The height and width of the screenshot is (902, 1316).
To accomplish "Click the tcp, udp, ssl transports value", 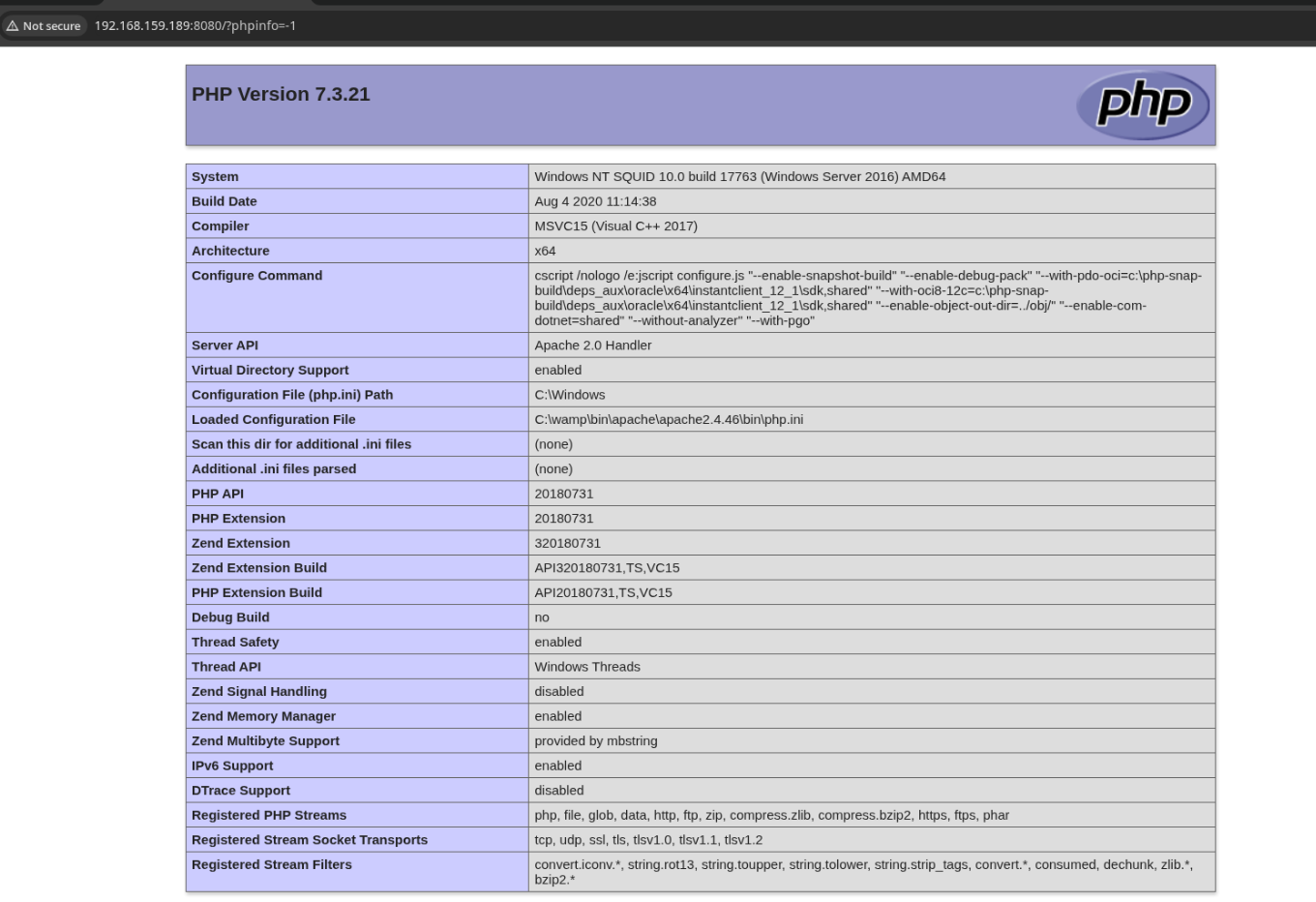I will (648, 840).
